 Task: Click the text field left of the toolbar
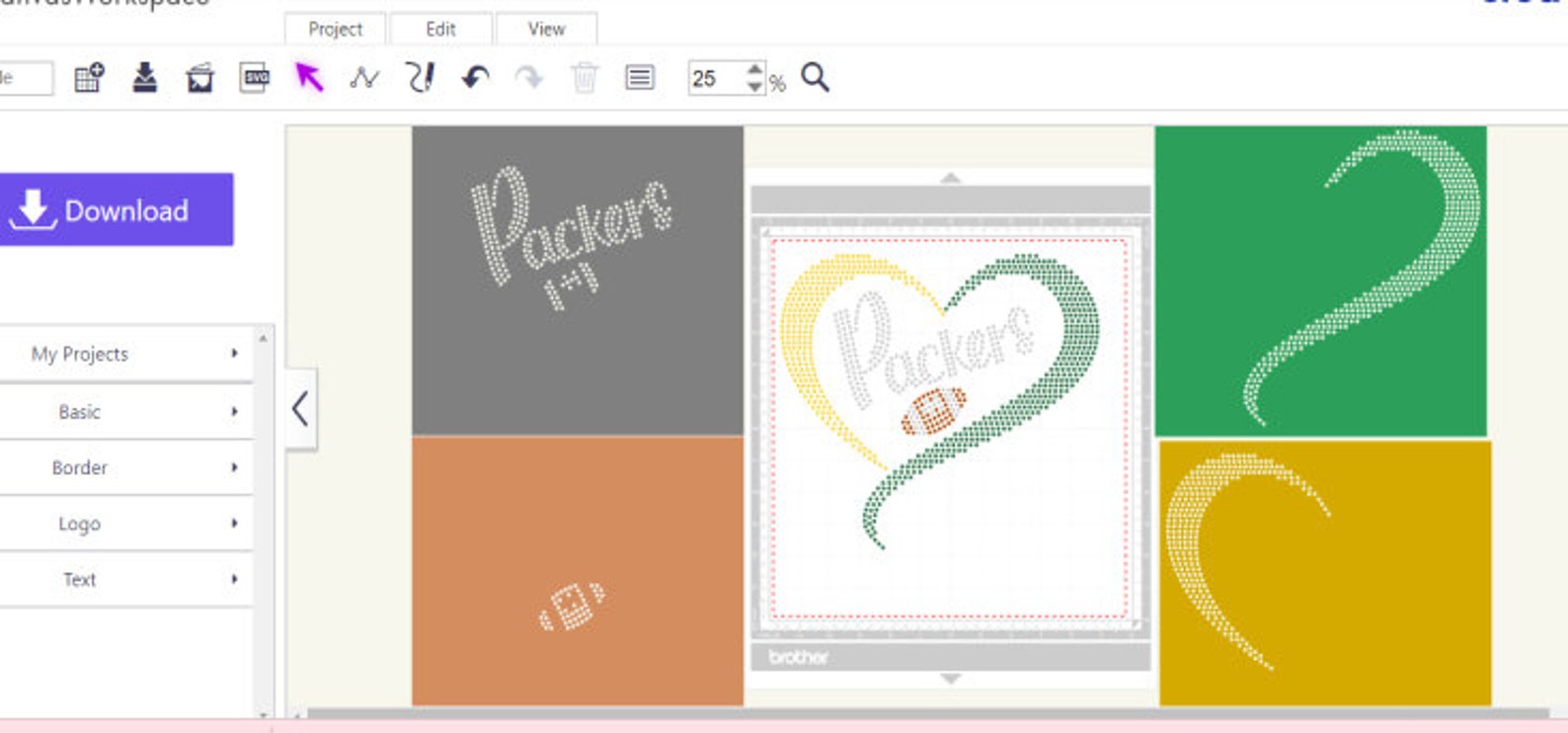point(26,78)
